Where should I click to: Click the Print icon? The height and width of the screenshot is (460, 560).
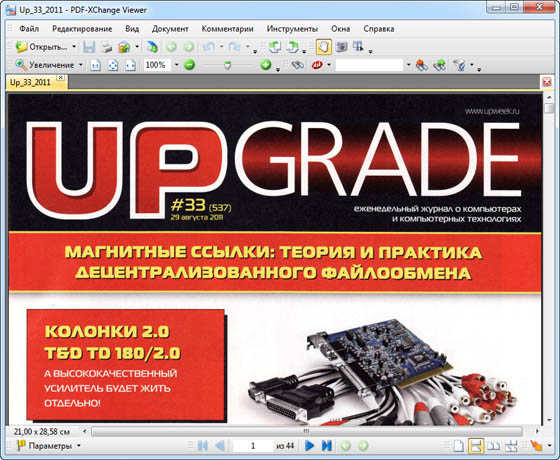[106, 47]
